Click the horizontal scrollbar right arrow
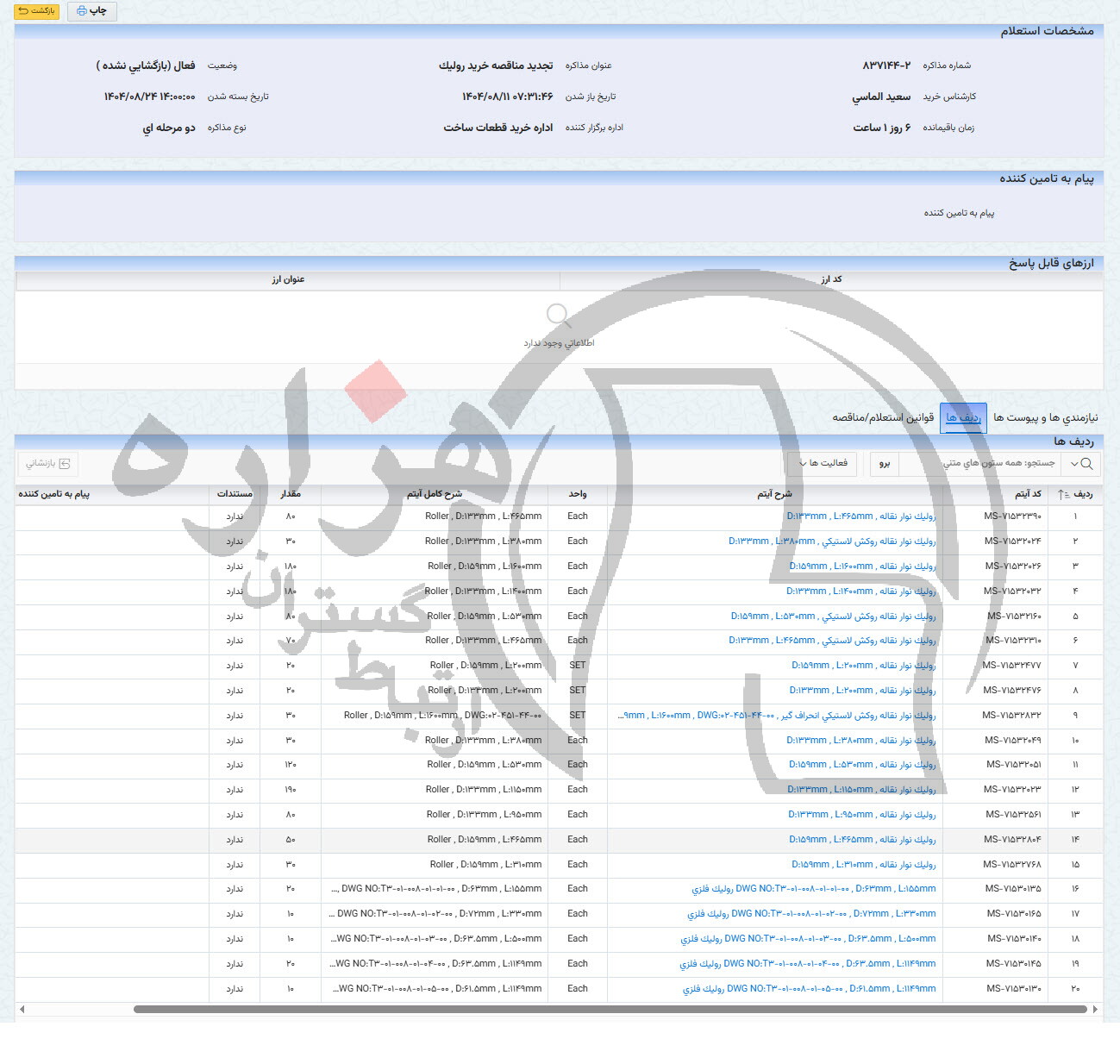This screenshot has height=1064, width=1120. click(x=1095, y=1009)
